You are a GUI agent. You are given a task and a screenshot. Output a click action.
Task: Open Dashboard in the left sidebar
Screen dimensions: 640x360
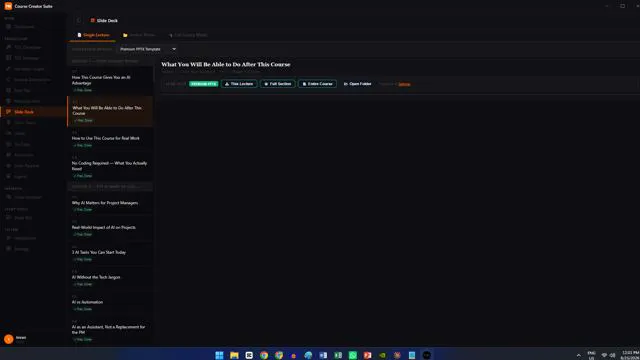(x=33, y=27)
